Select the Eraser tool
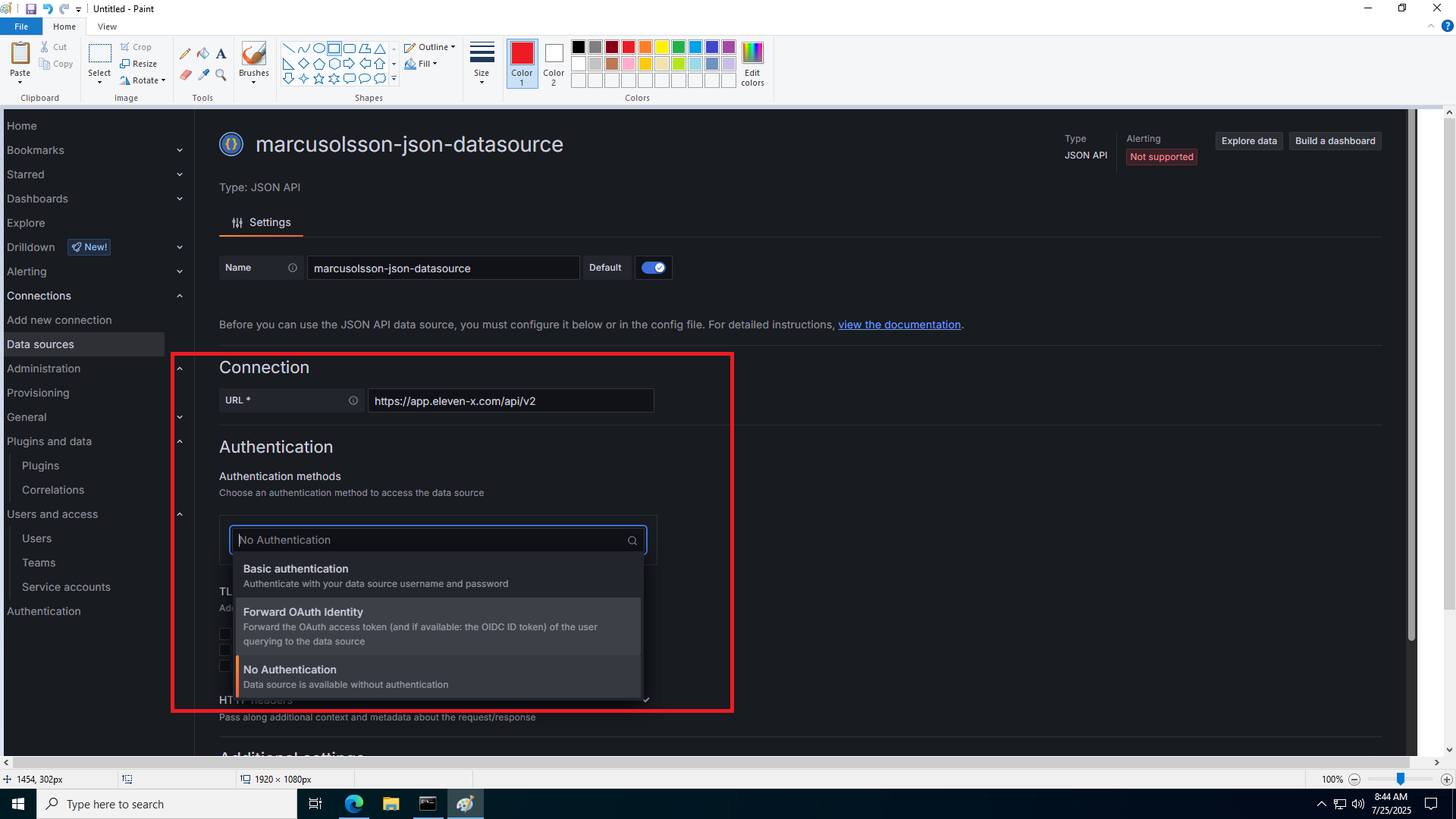The image size is (1456, 819). click(185, 74)
